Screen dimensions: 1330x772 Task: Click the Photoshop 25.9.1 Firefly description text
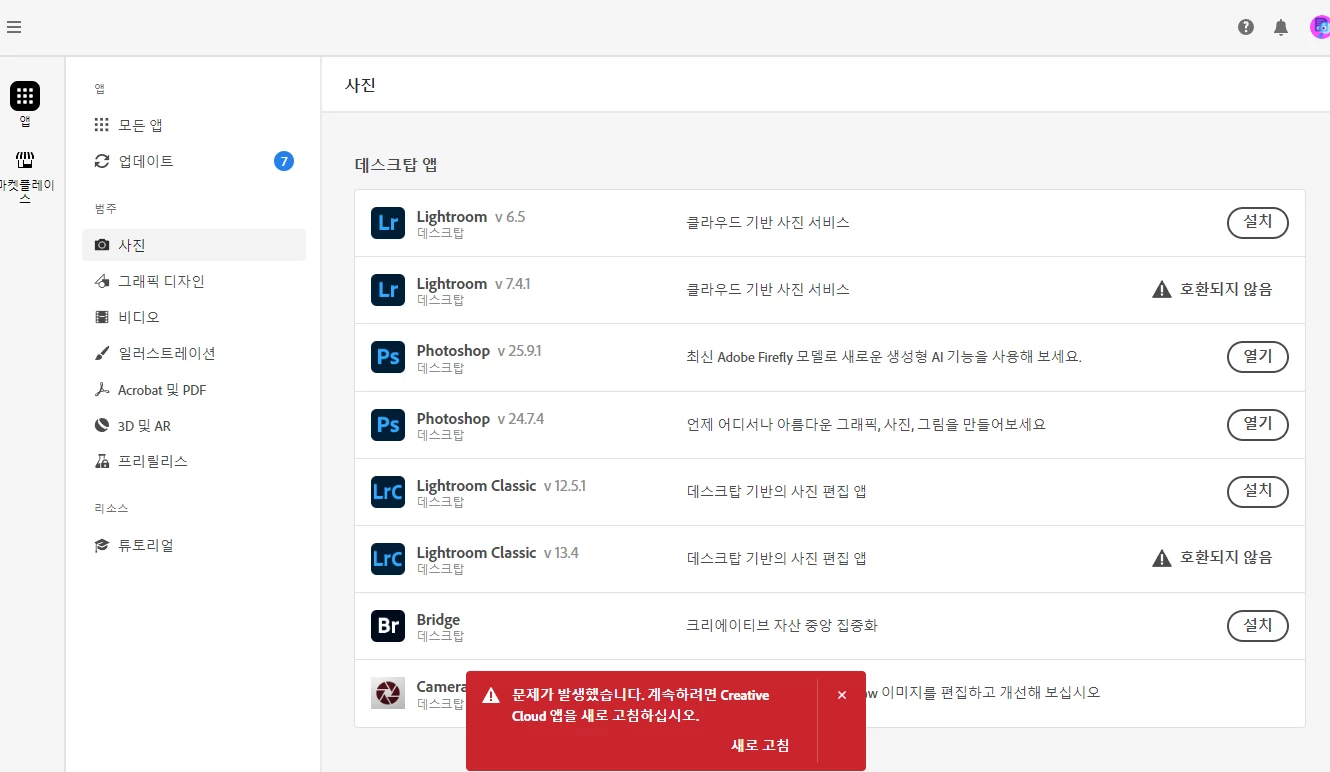884,357
